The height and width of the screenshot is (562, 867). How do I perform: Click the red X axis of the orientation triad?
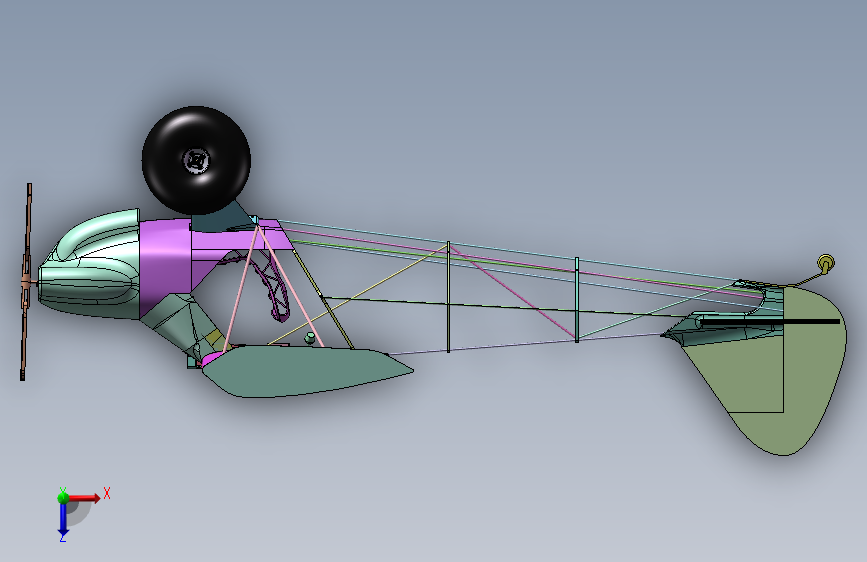pyautogui.click(x=84, y=498)
